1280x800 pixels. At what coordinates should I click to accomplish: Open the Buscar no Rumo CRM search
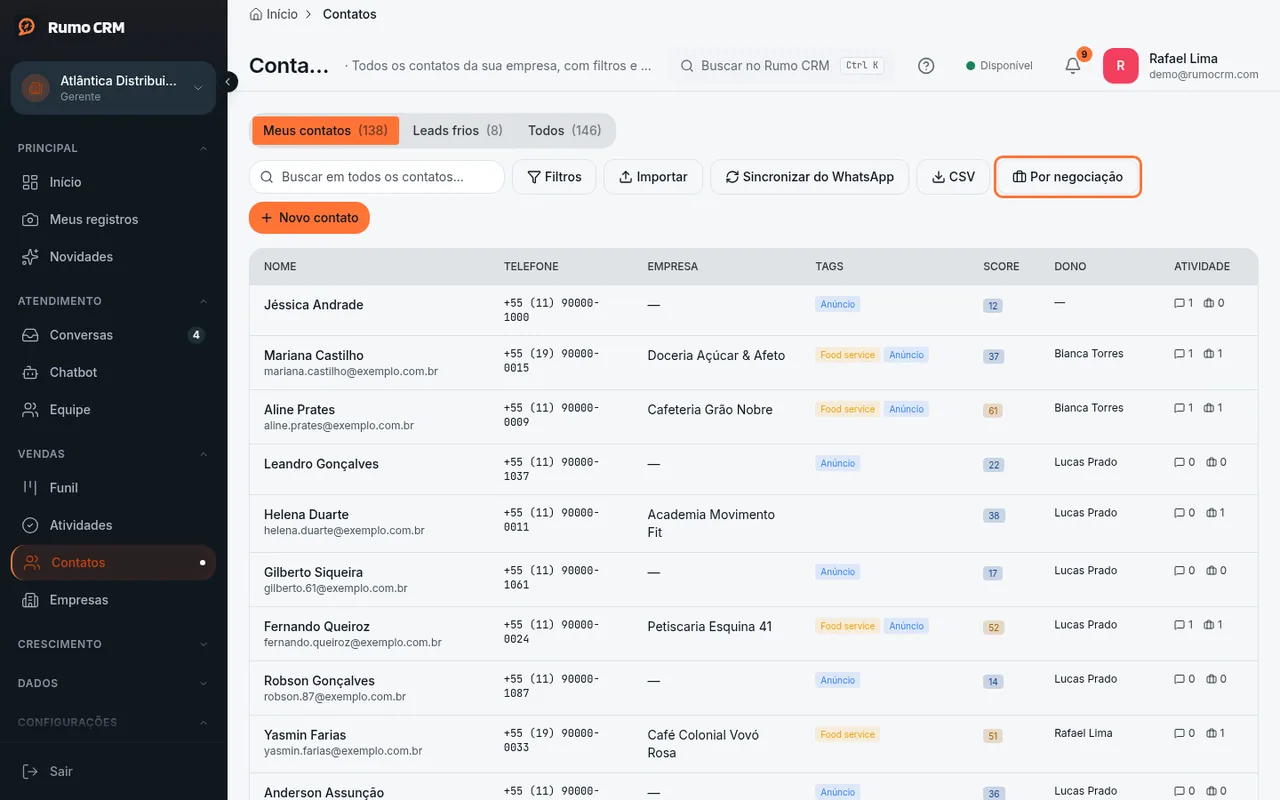point(781,66)
